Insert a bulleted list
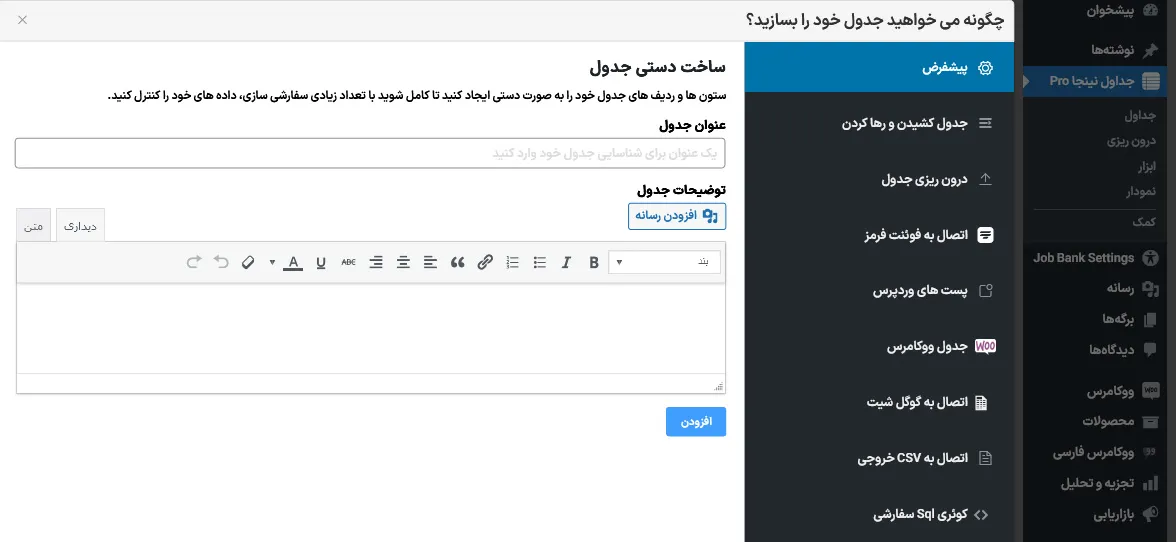 [539, 262]
